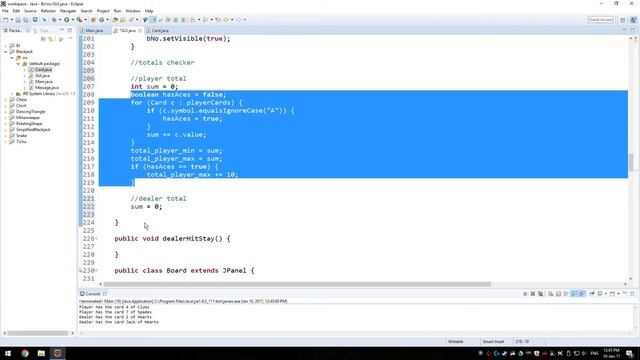Maximize the editor area icon

(x=633, y=30)
